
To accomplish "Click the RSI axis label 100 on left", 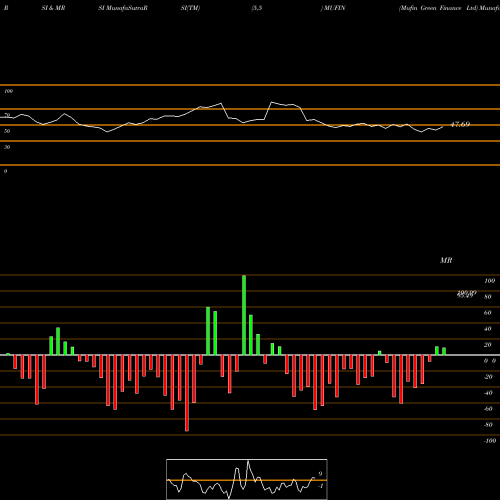I will point(8,91).
